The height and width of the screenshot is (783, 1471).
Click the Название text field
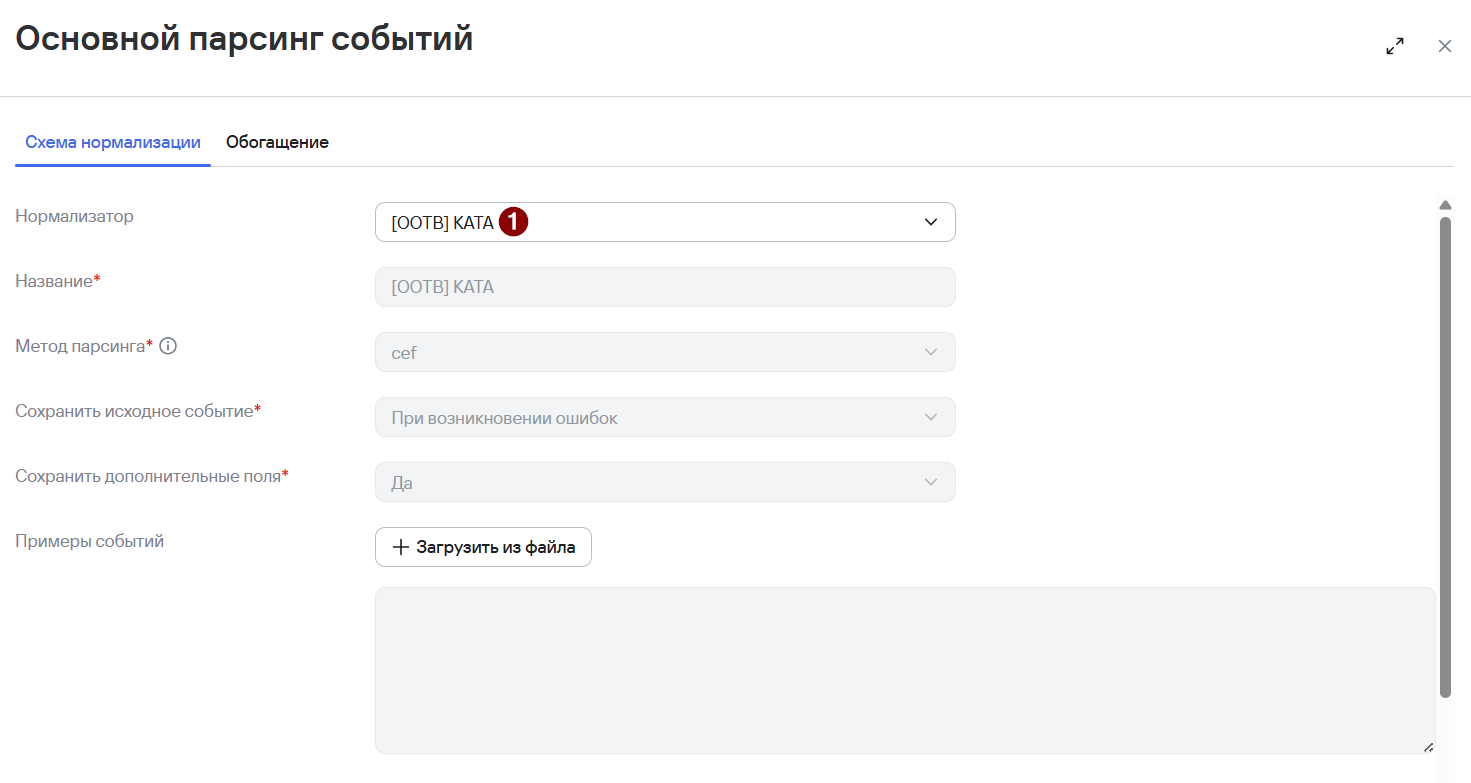[x=665, y=287]
